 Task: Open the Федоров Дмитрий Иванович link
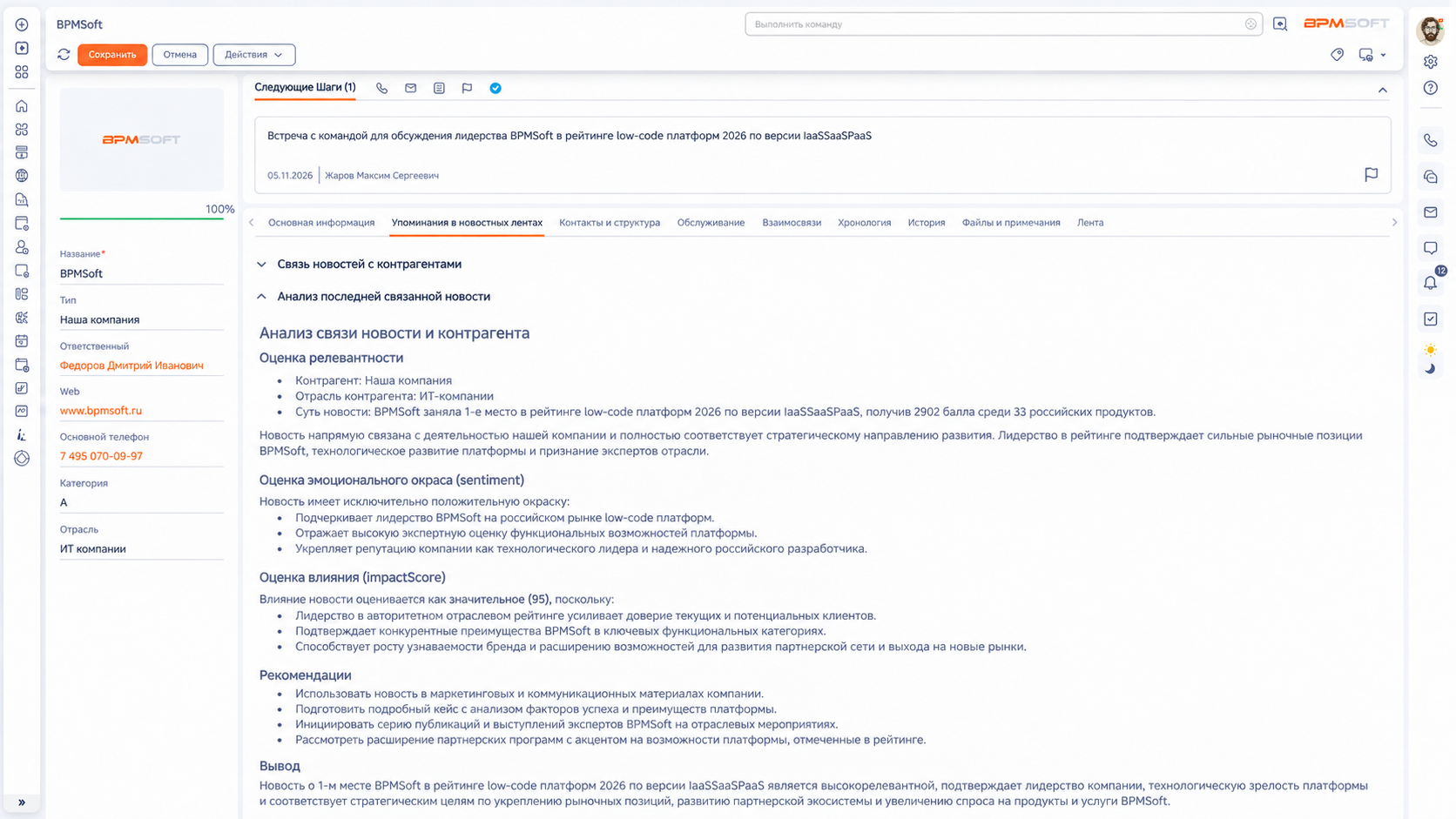pyautogui.click(x=131, y=366)
